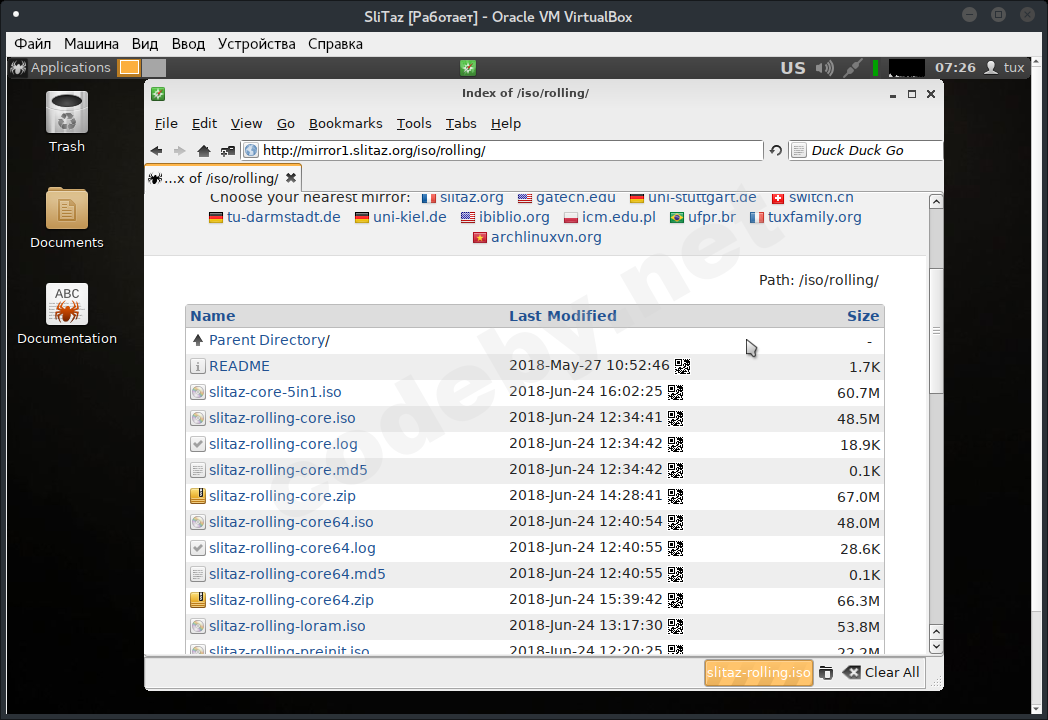Click the page scrollbar down arrow
Image resolution: width=1048 pixels, height=720 pixels.
936,646
